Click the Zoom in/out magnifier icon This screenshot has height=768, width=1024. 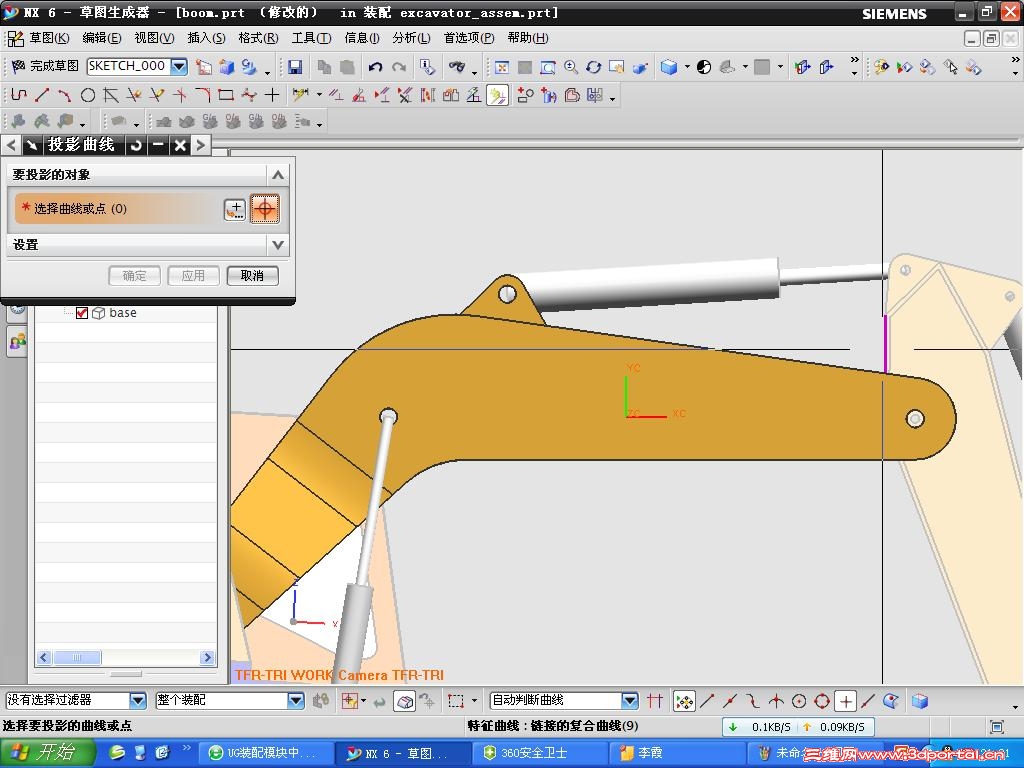(x=571, y=67)
